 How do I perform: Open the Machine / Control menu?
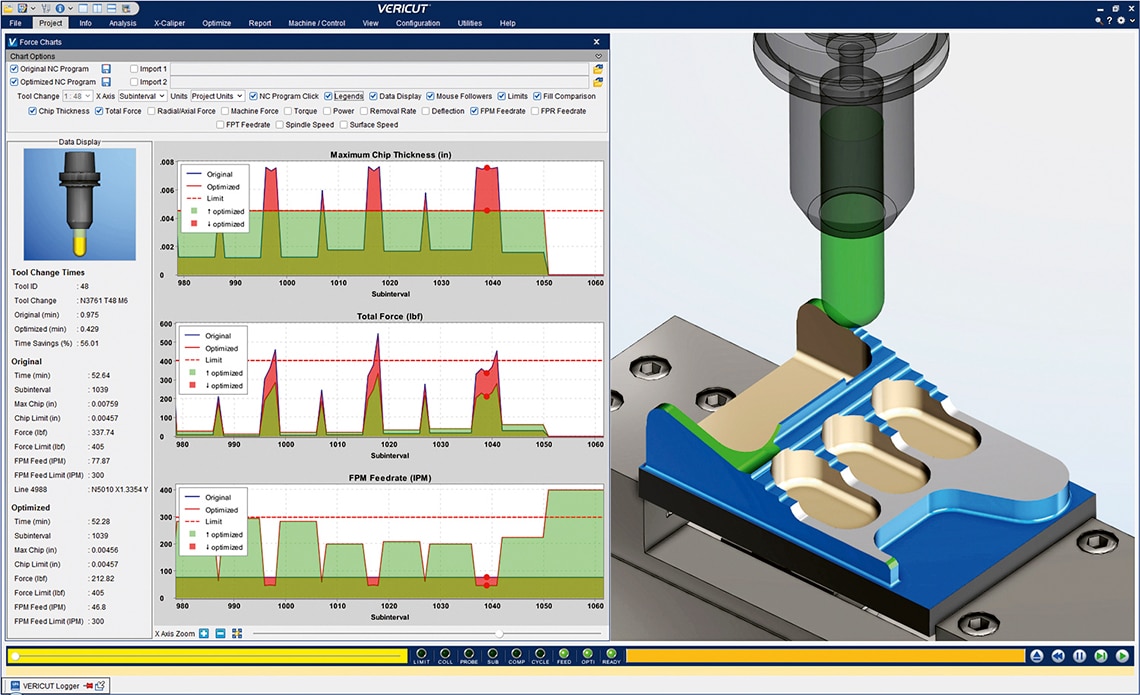[316, 23]
